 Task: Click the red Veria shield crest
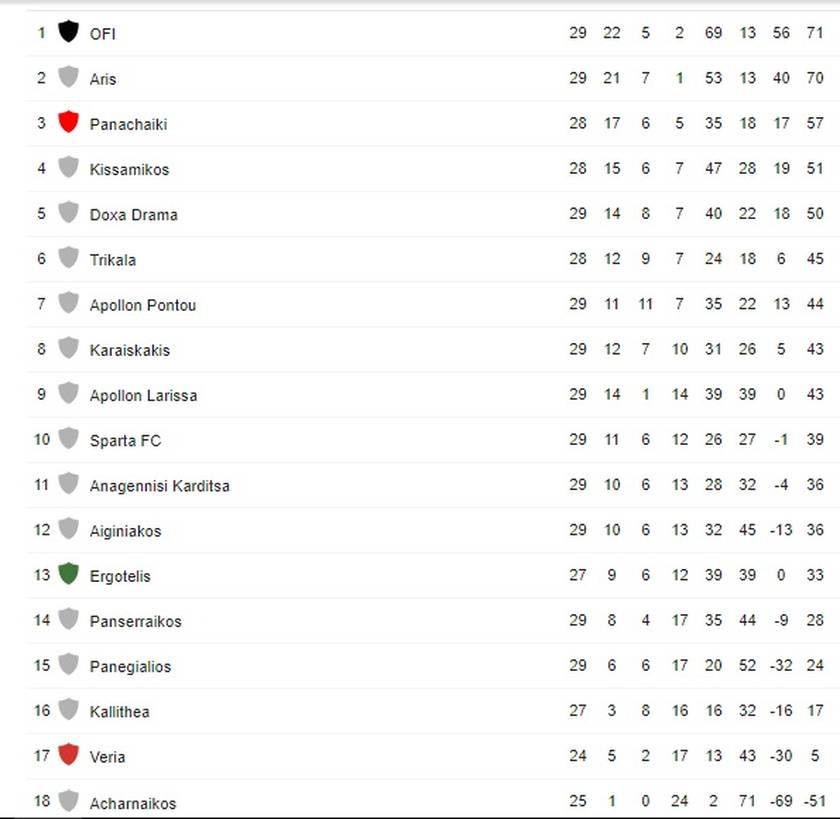pyautogui.click(x=68, y=755)
